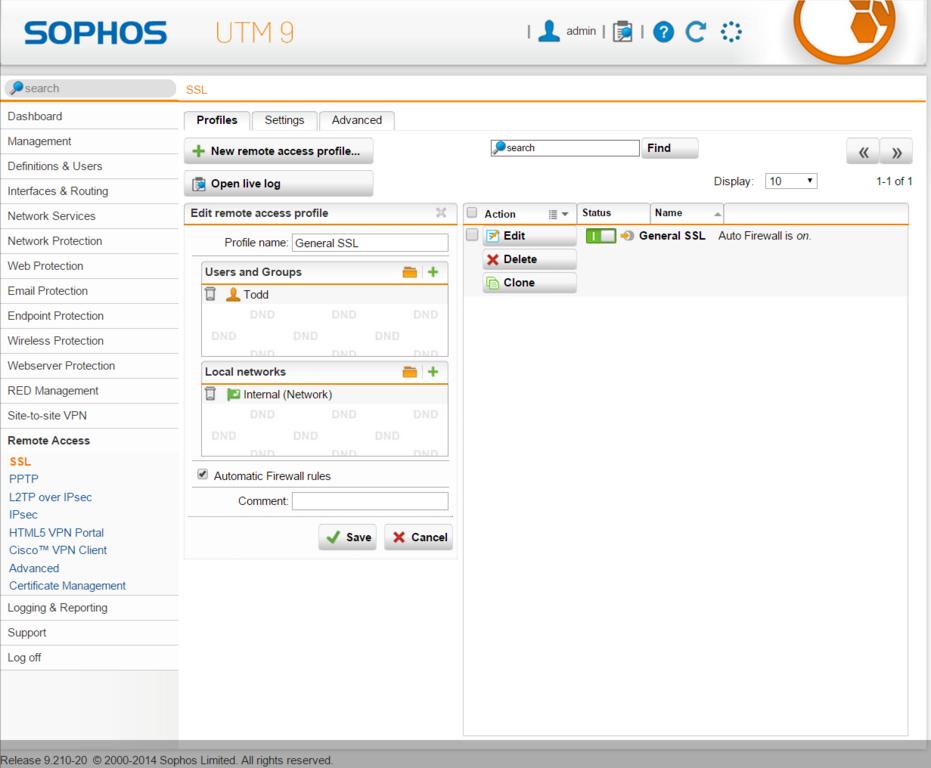The width and height of the screenshot is (931, 768).
Task: Open Network Protection menu
Action: (89, 241)
